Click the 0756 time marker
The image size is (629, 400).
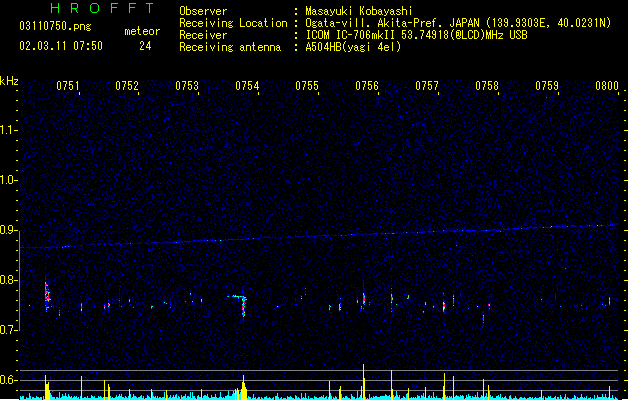[367, 86]
